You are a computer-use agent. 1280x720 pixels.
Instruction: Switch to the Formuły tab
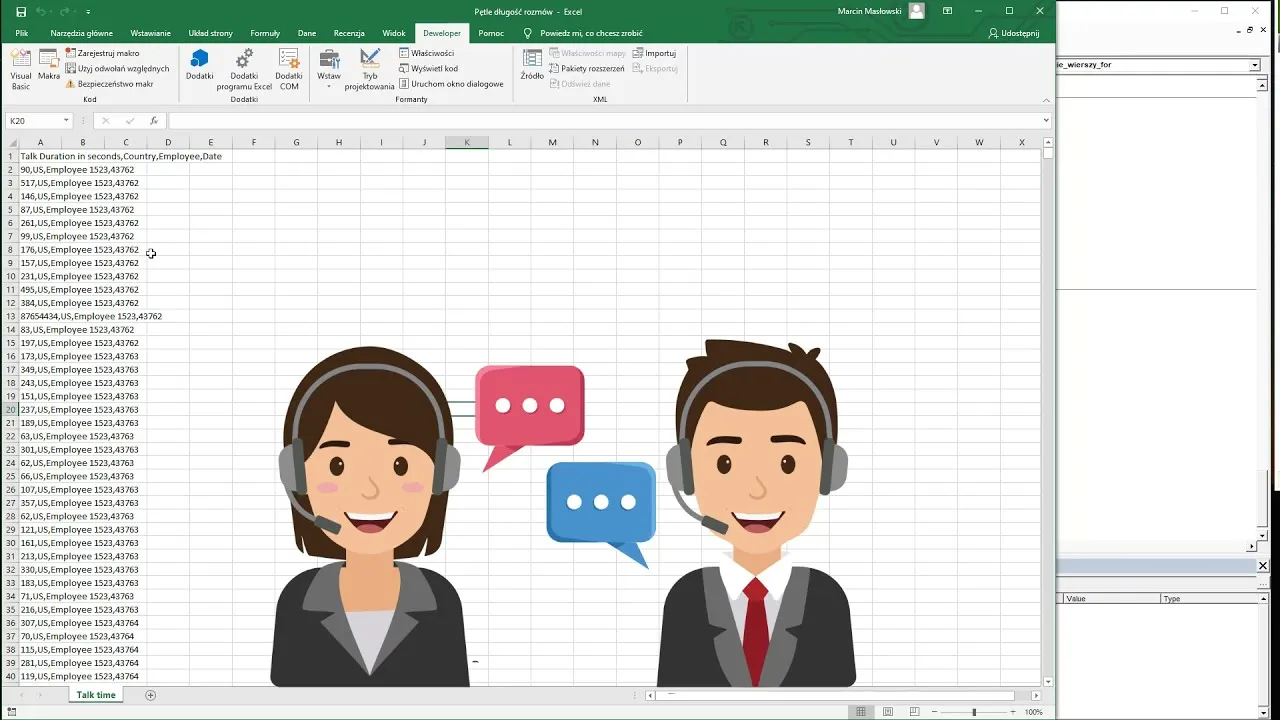(x=265, y=33)
